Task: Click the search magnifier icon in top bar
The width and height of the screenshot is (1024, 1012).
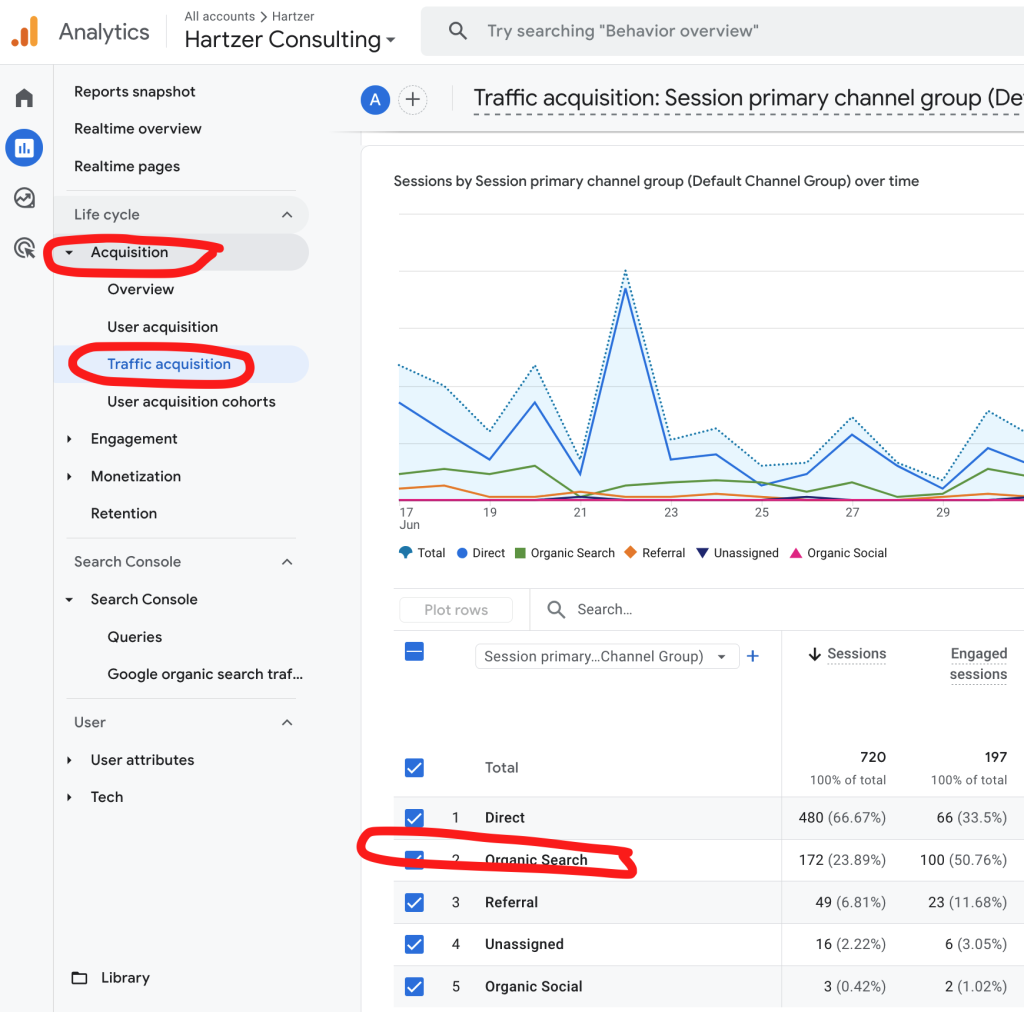Action: pos(458,31)
